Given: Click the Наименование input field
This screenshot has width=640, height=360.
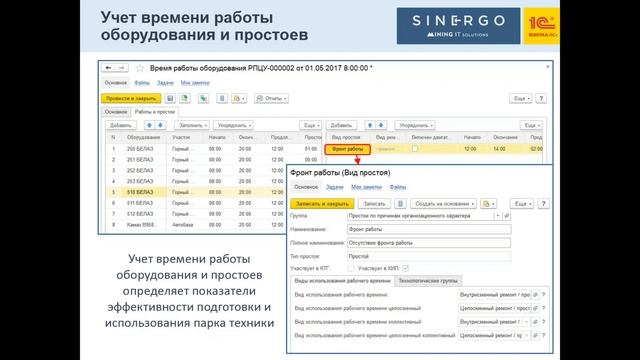Looking at the screenshot, I should click(x=429, y=229).
